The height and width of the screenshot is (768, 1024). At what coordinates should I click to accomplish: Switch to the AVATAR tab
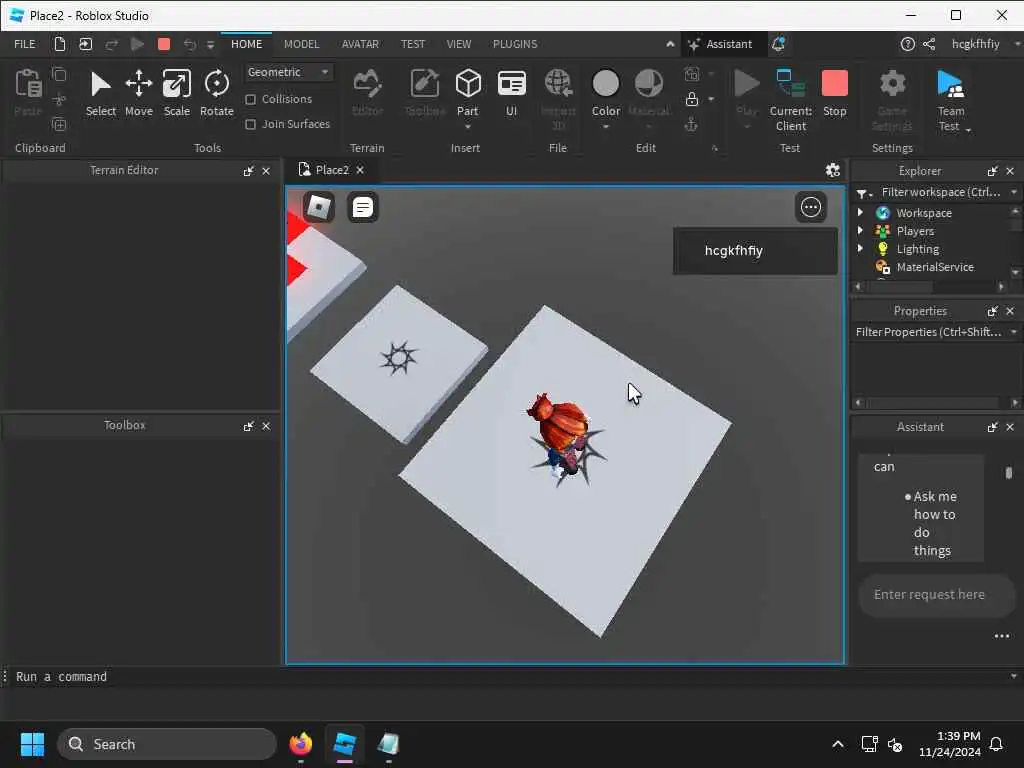point(360,44)
